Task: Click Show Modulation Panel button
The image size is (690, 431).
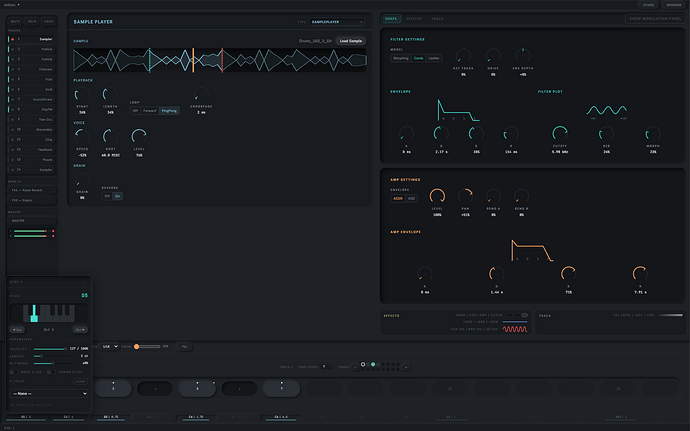Action: (x=655, y=18)
